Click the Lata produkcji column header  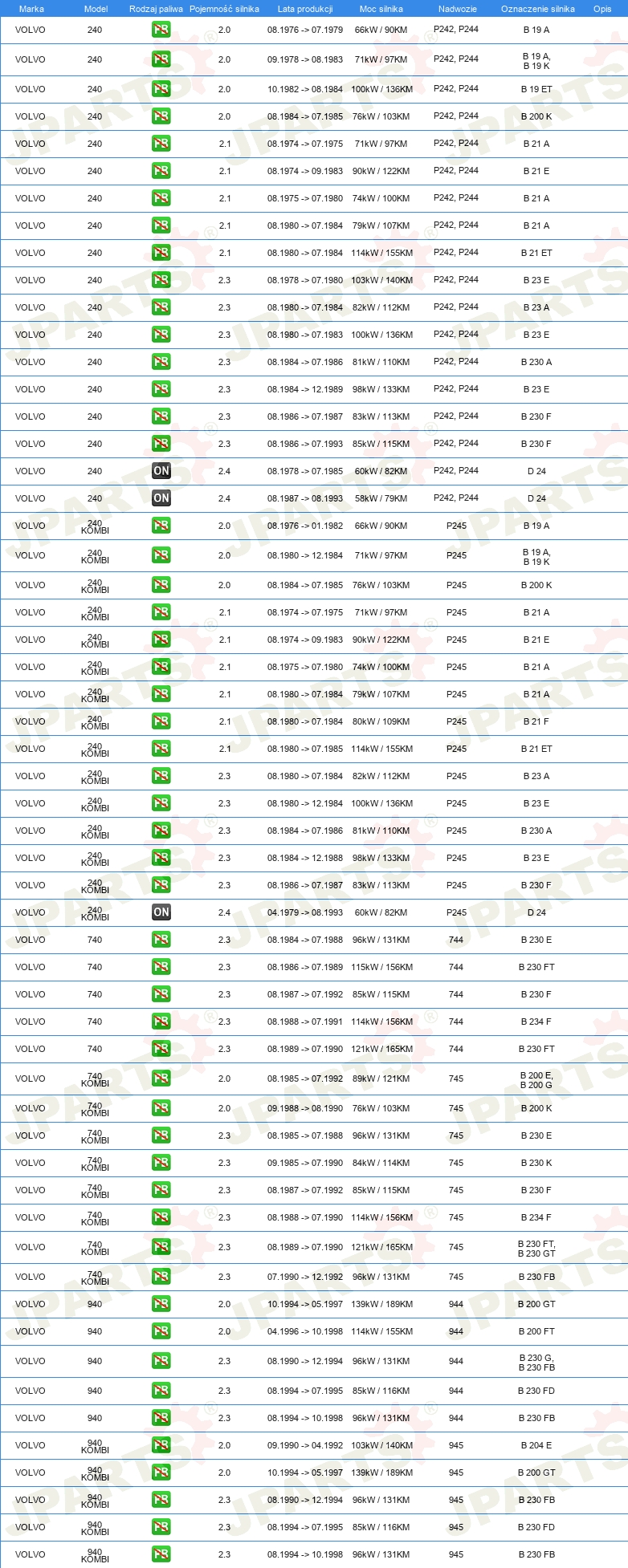point(305,9)
